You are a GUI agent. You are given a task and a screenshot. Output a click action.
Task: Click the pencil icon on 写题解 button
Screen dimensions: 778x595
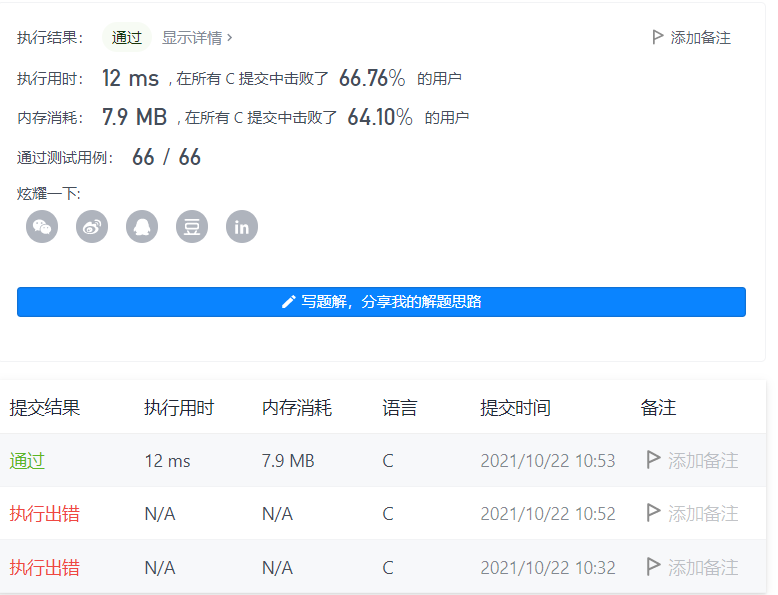coord(289,301)
